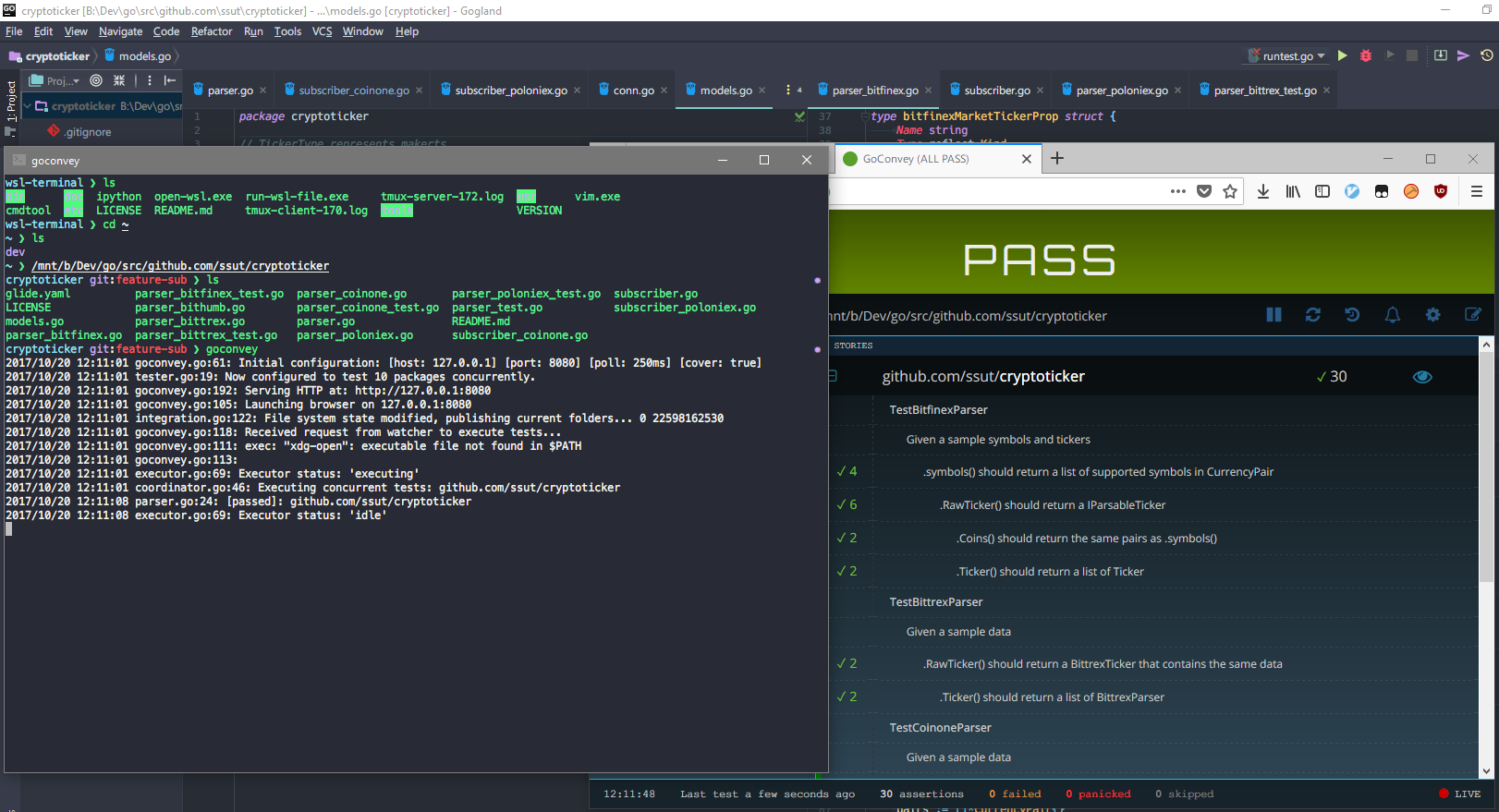Pause GoConvey auto-testing

point(1274,315)
